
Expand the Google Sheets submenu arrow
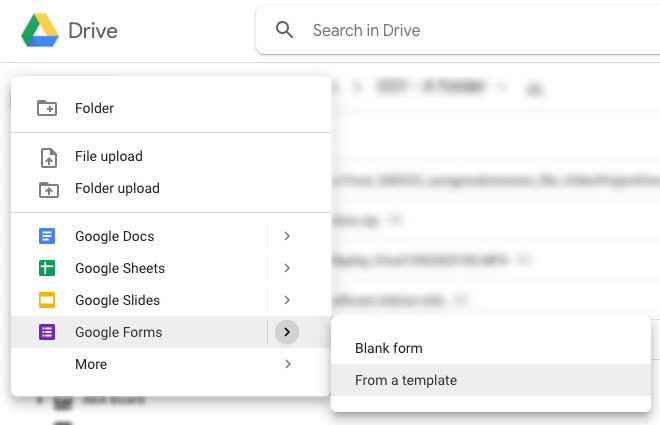coord(287,268)
